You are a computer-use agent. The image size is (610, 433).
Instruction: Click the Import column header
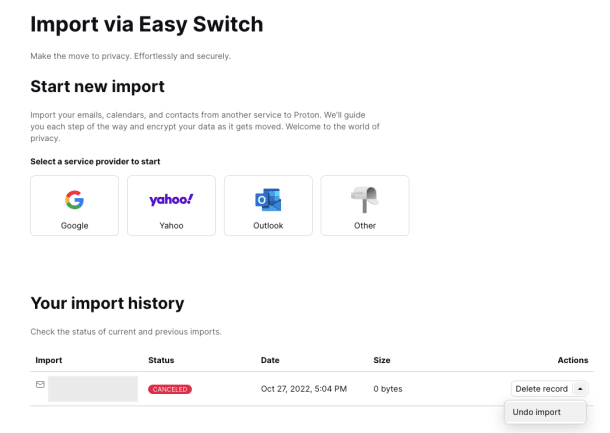(49, 360)
